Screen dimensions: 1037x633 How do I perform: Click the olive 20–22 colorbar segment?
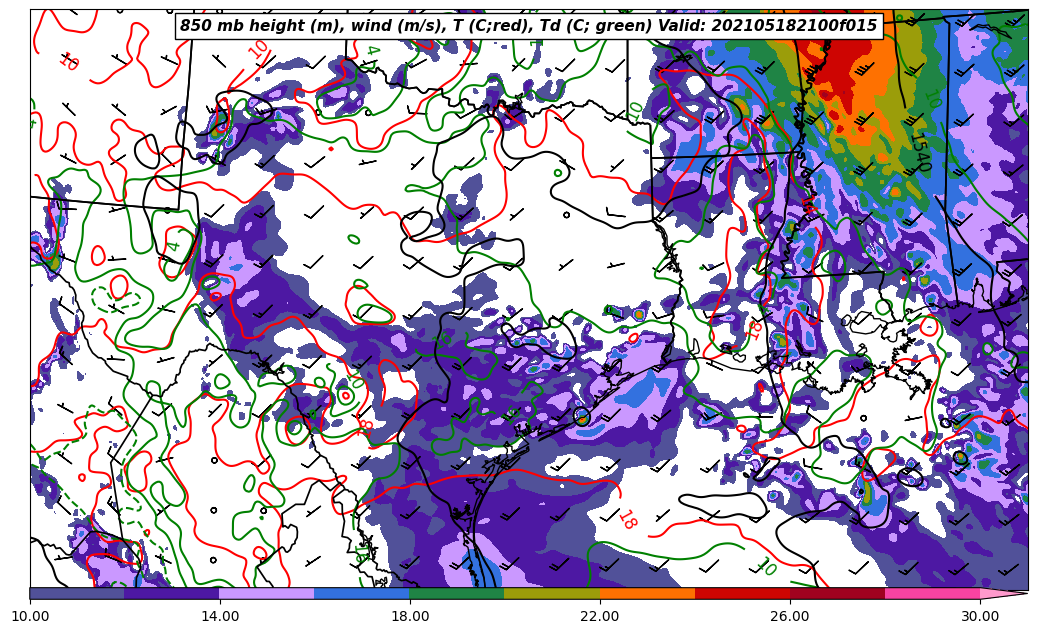pos(552,593)
